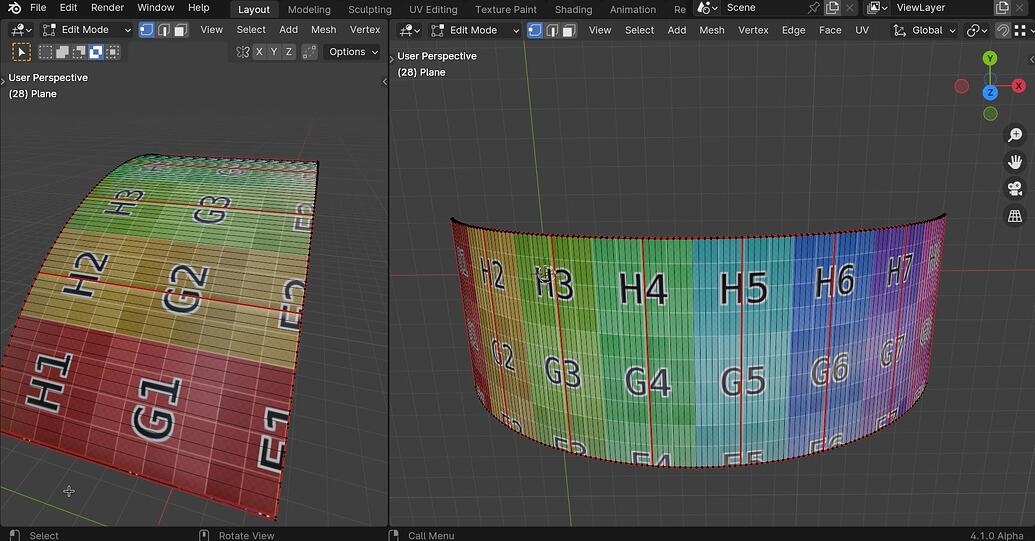Open the Help menu

coord(199,8)
